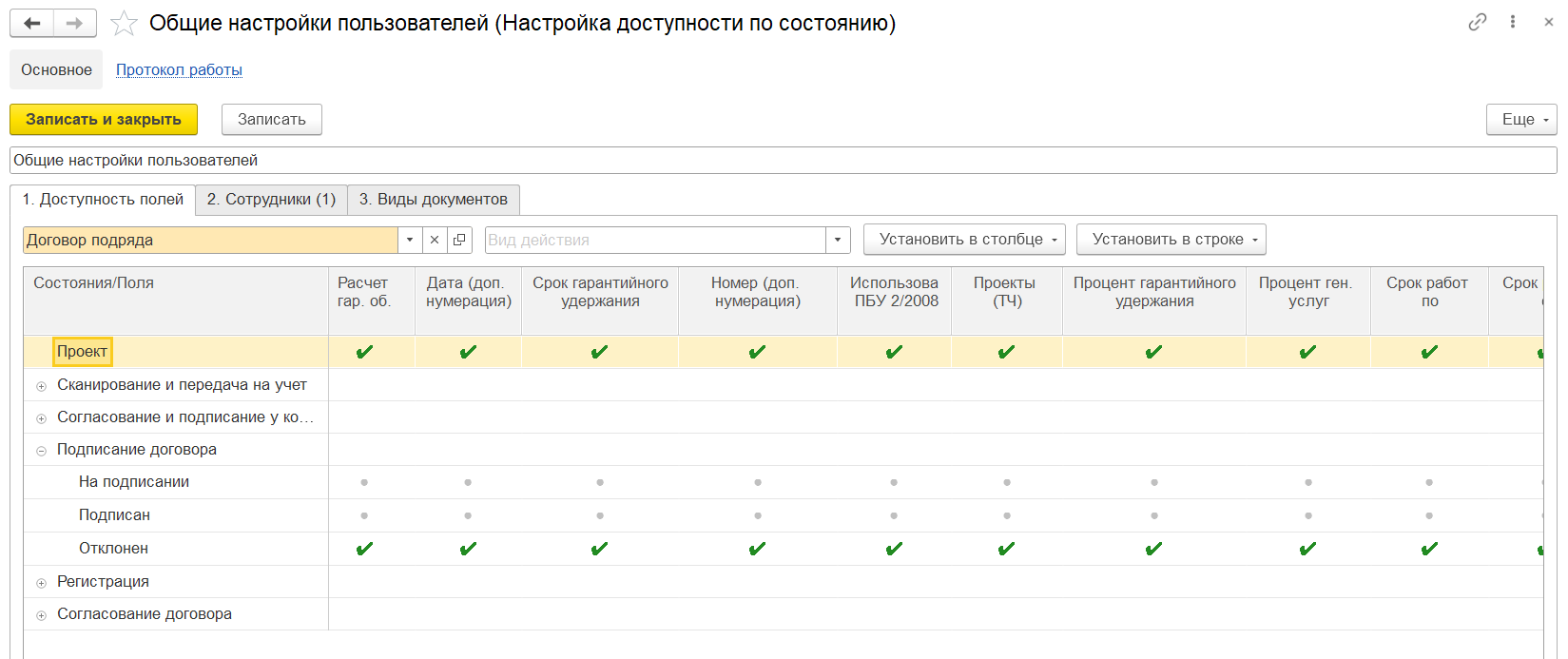Open the three-dot window menu

click(1512, 22)
